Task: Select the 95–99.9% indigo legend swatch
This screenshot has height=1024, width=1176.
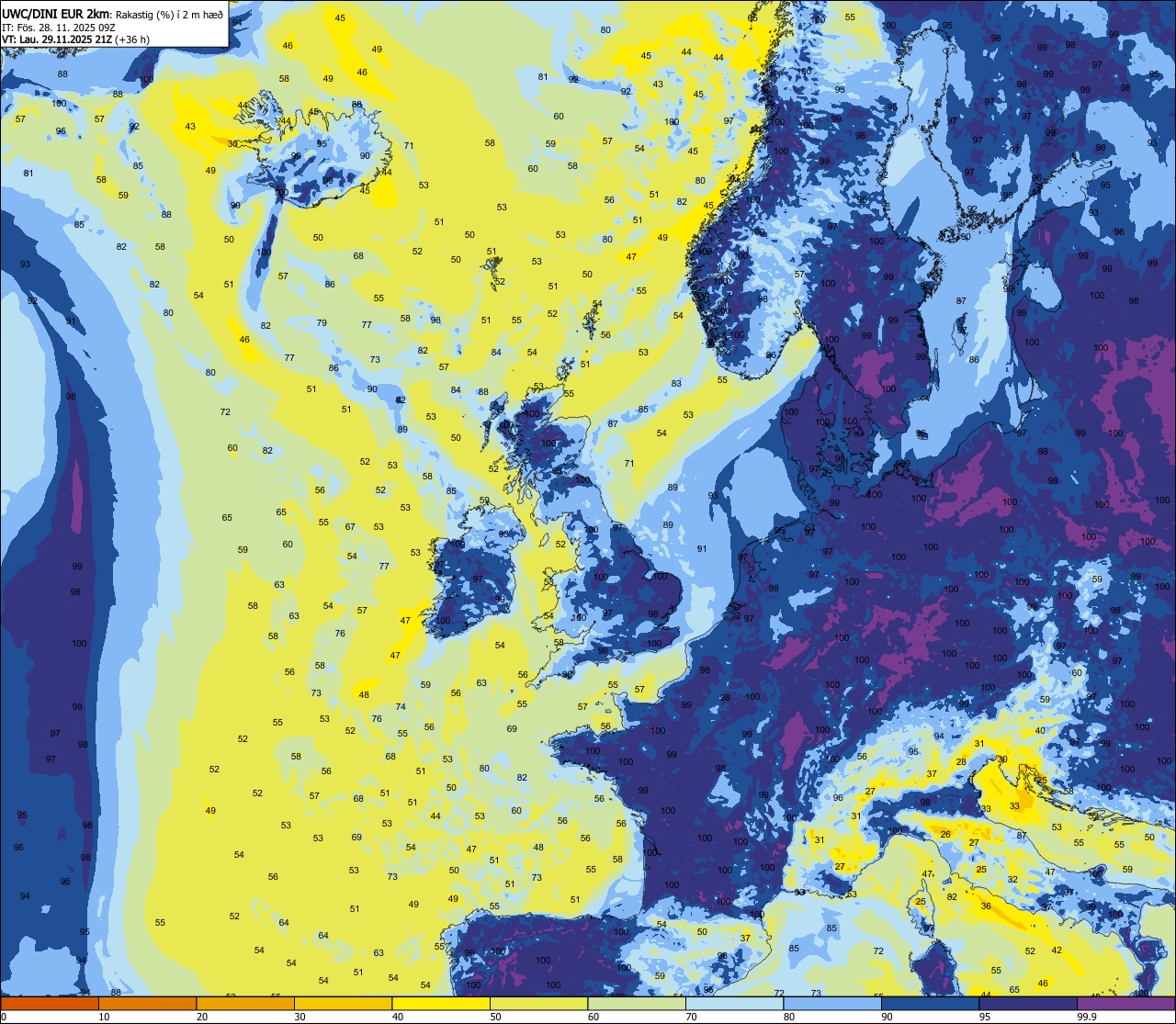Action: (x=1028, y=1003)
